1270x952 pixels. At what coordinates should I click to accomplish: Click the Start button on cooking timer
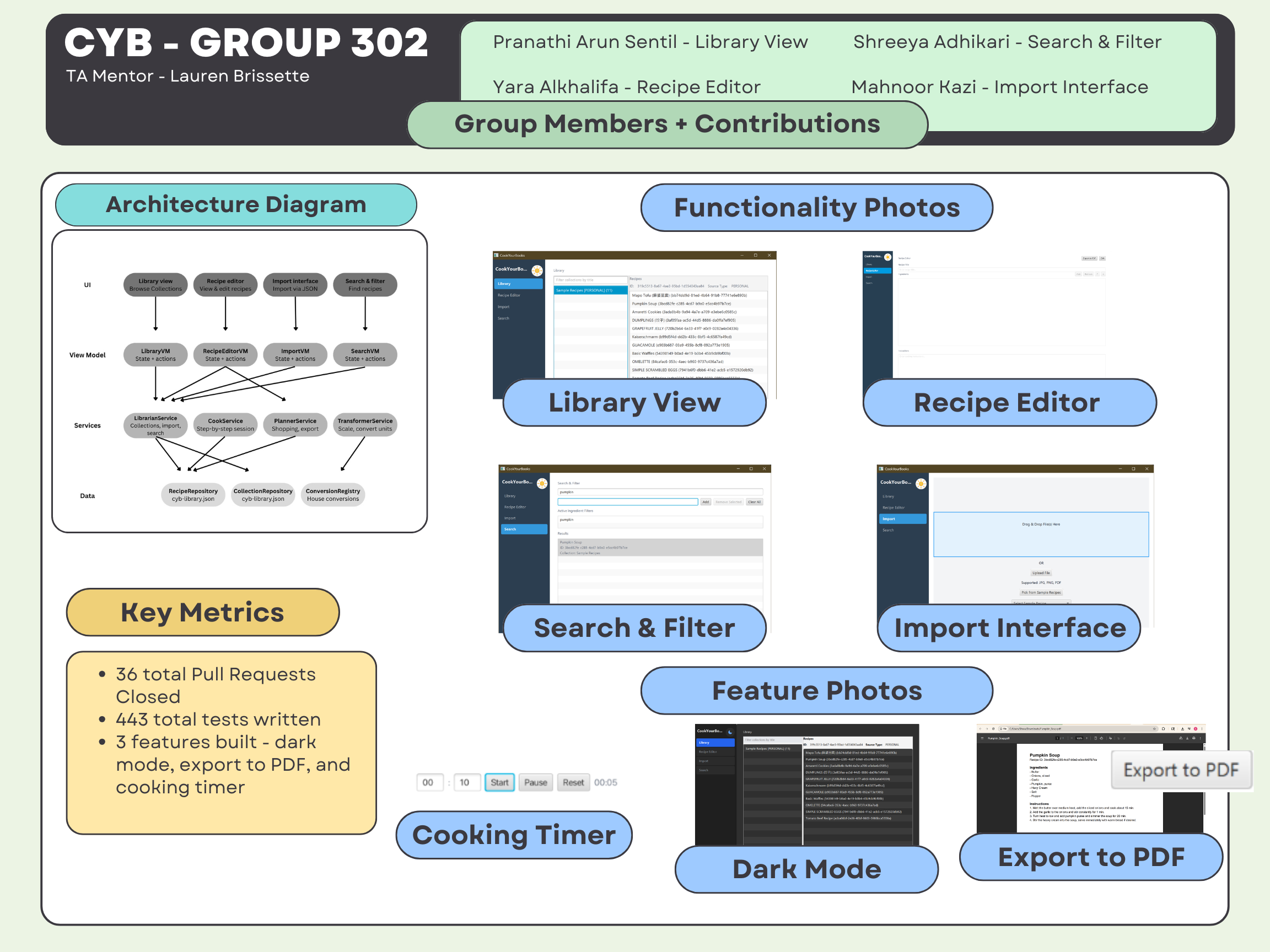pyautogui.click(x=499, y=782)
